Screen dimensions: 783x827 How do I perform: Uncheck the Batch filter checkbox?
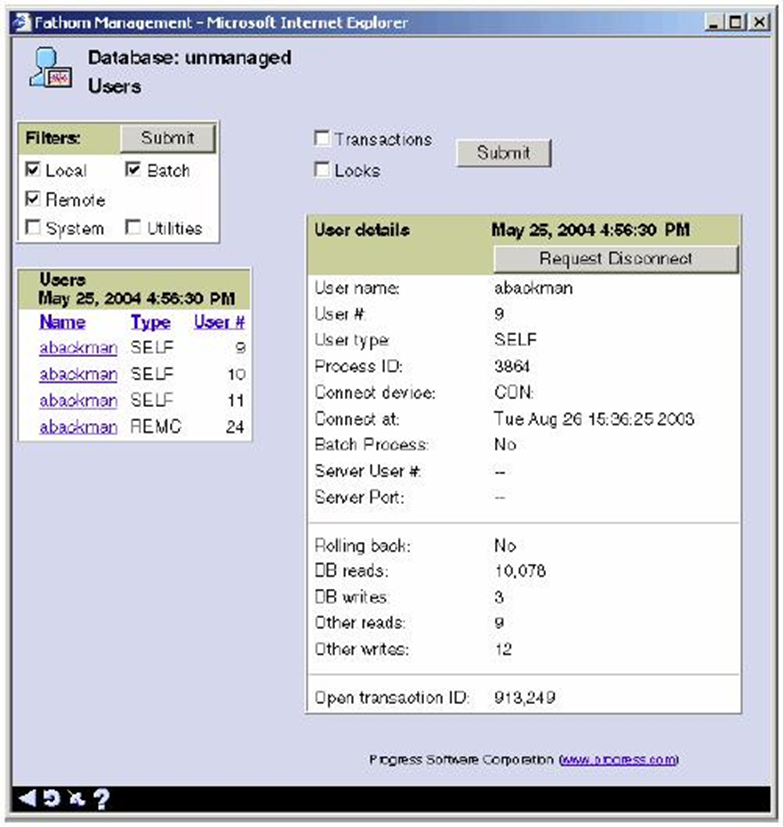[133, 170]
